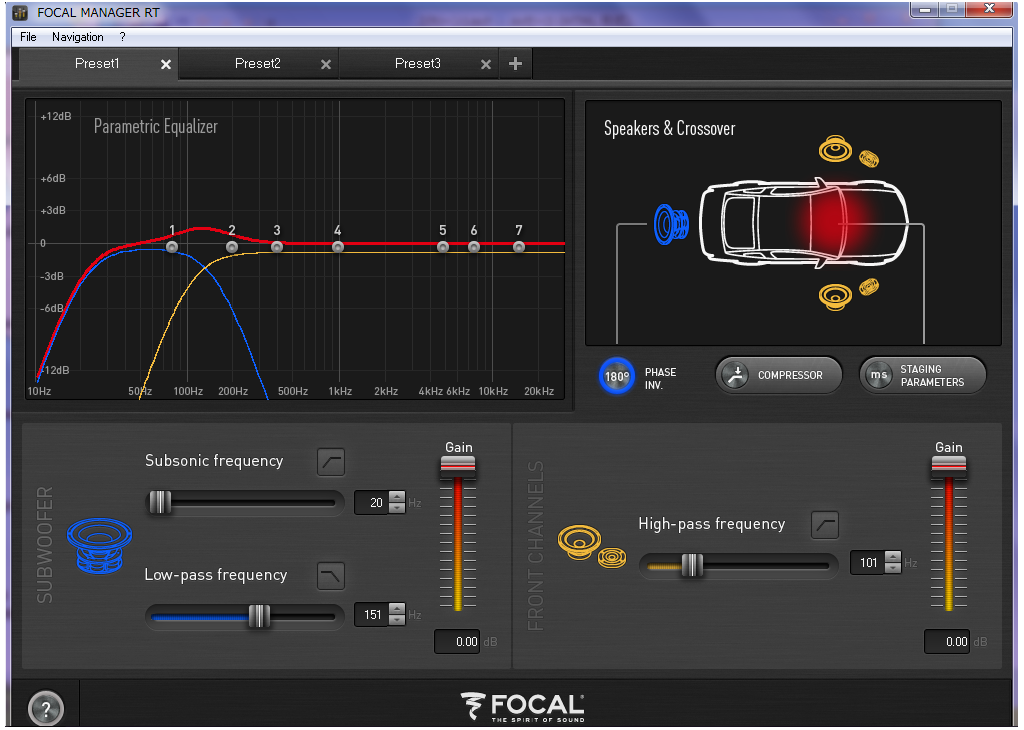Switch to the Preset3 tab
Image resolution: width=1024 pixels, height=730 pixels.
417,63
